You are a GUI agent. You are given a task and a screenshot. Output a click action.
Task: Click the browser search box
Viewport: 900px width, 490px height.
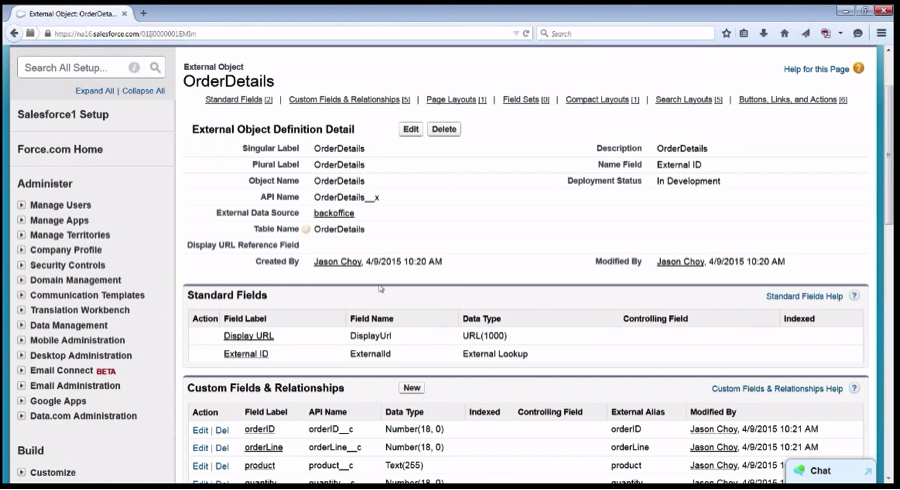[x=626, y=34]
